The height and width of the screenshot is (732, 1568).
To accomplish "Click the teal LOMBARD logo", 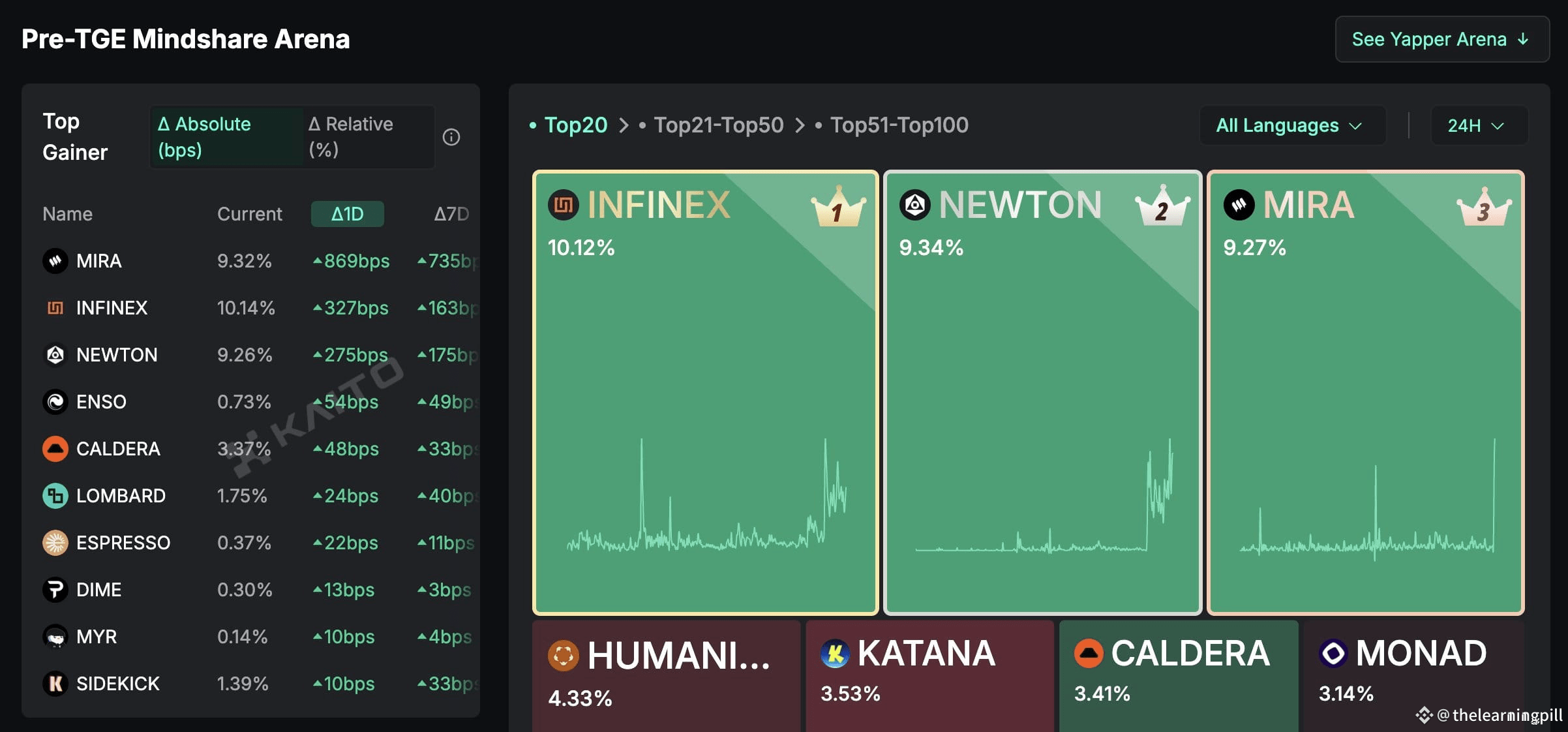I will pos(55,496).
